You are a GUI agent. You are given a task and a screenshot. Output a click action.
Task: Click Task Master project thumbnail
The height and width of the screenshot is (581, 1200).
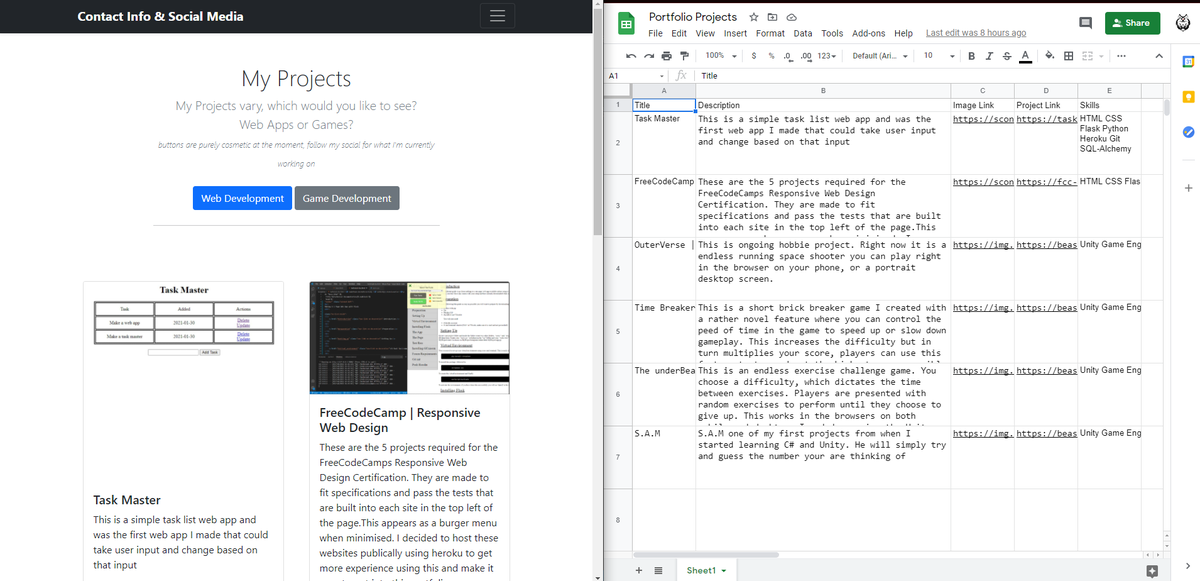coord(184,320)
